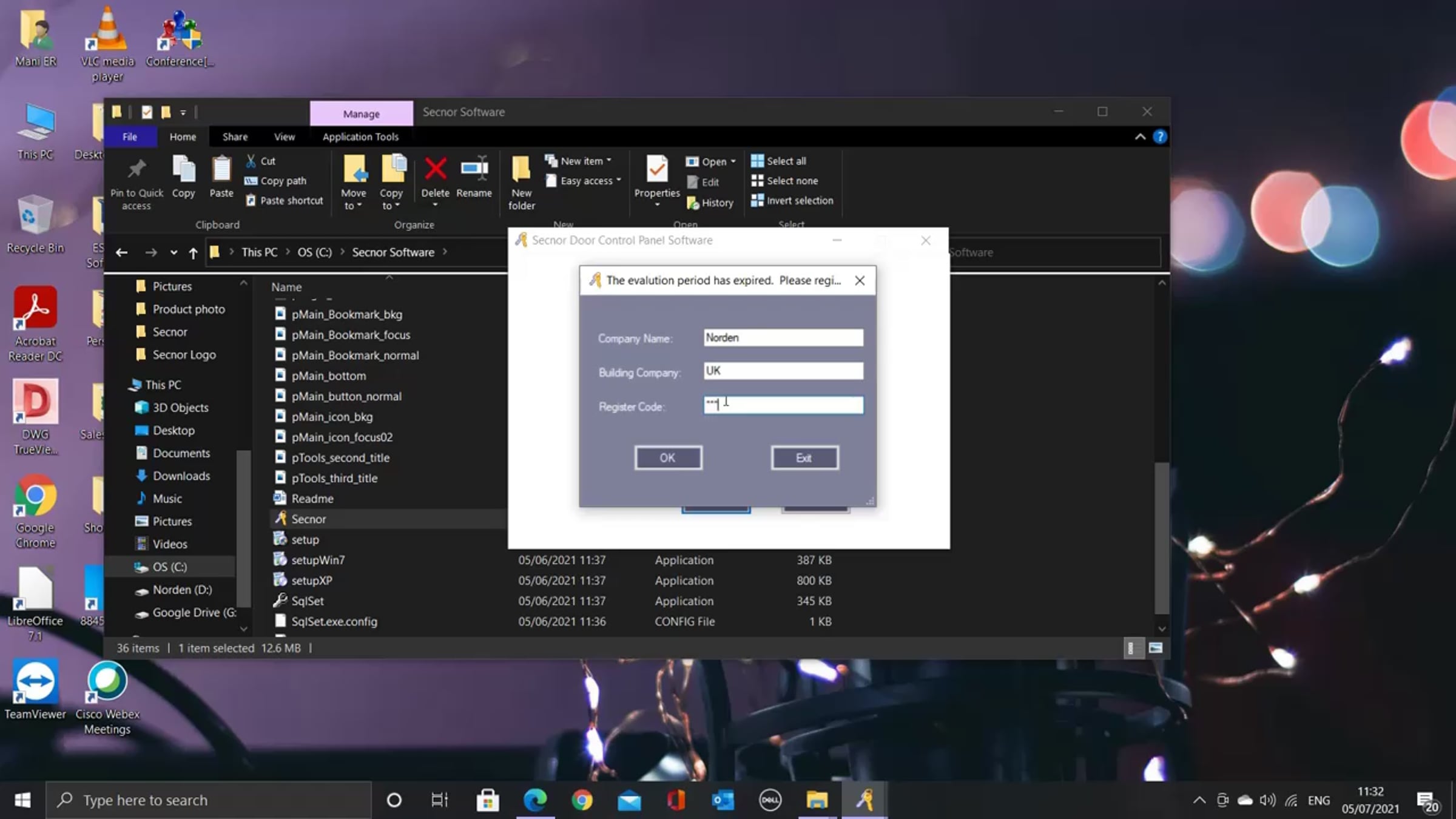Click Select none in the ribbon
Viewport: 1456px width, 819px height.
pos(784,181)
